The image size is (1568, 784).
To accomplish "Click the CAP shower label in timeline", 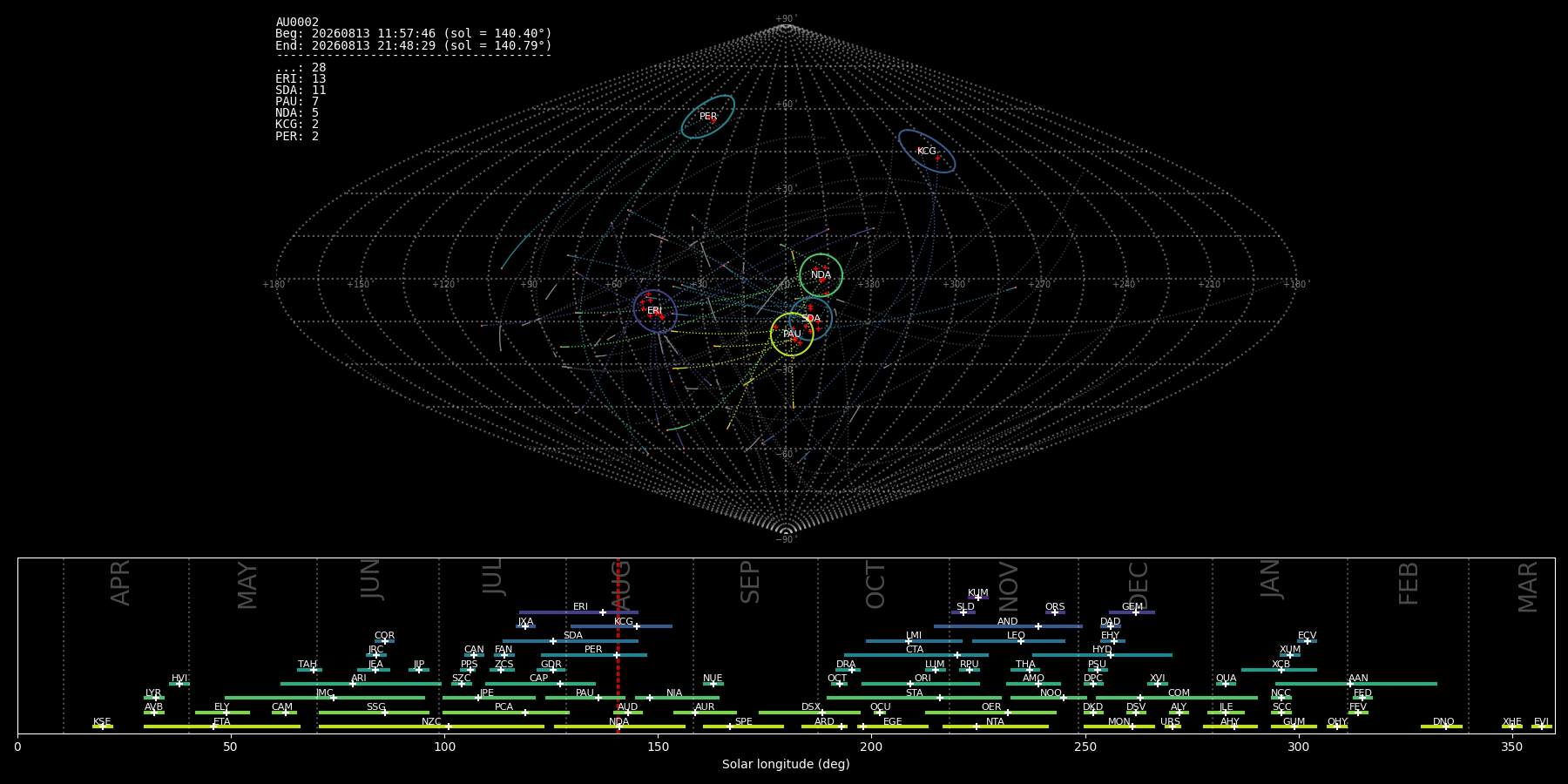I will pyautogui.click(x=539, y=679).
